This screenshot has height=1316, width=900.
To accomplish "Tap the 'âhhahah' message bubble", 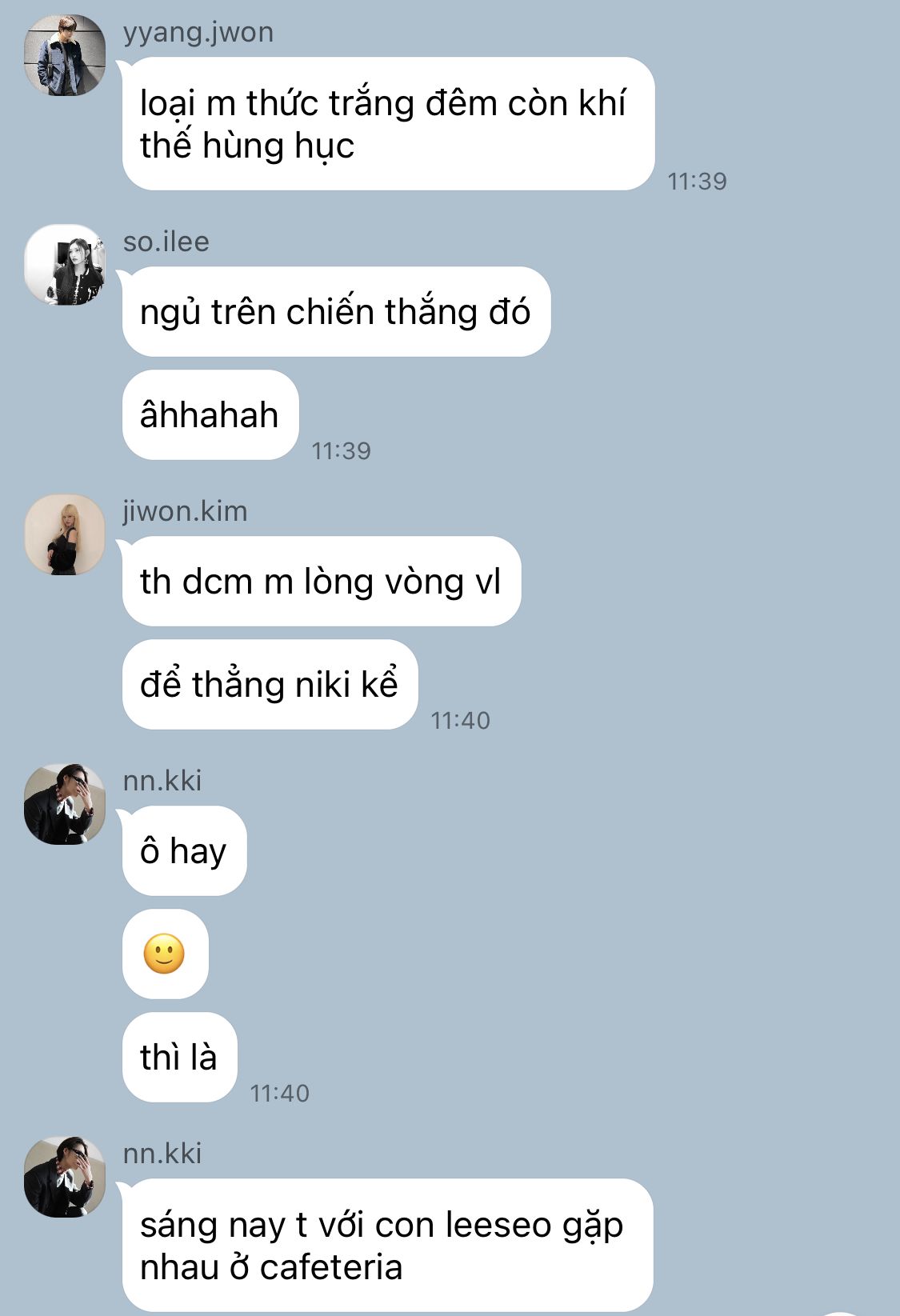I will pos(210,414).
